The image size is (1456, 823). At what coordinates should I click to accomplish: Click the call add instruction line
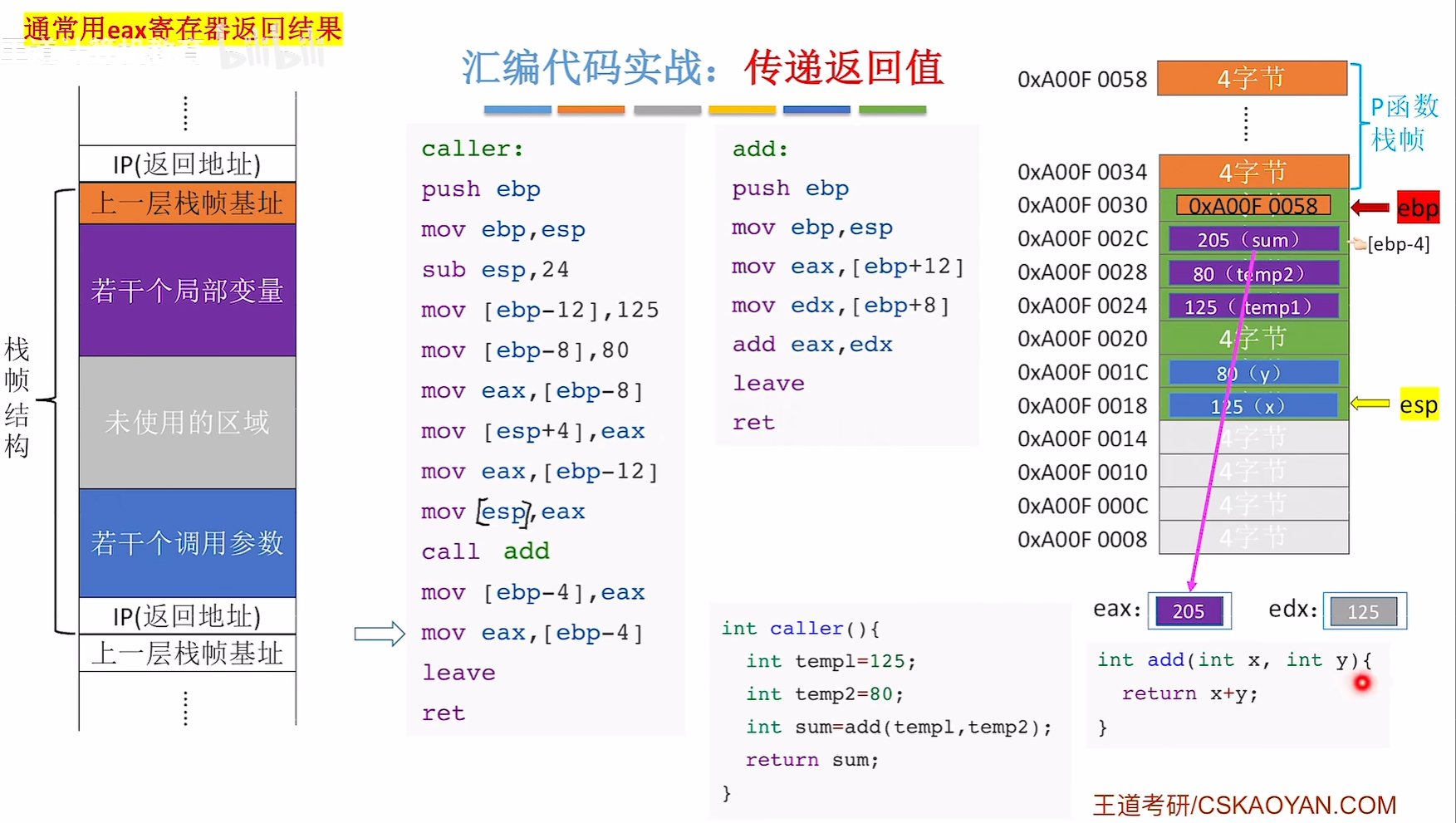point(485,551)
